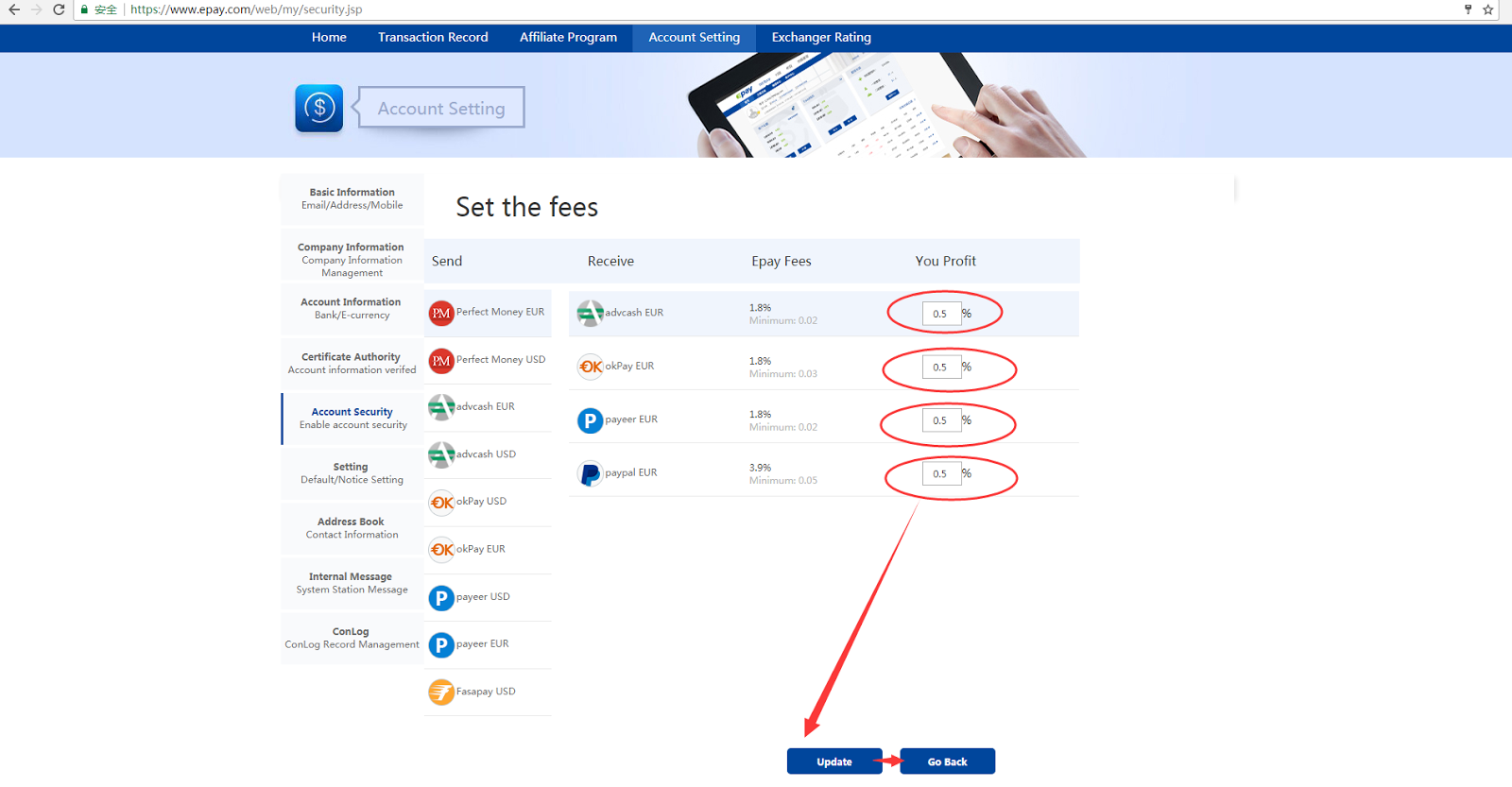Image resolution: width=1512 pixels, height=787 pixels.
Task: Bookmark the page with the star icon
Action: [x=1487, y=9]
